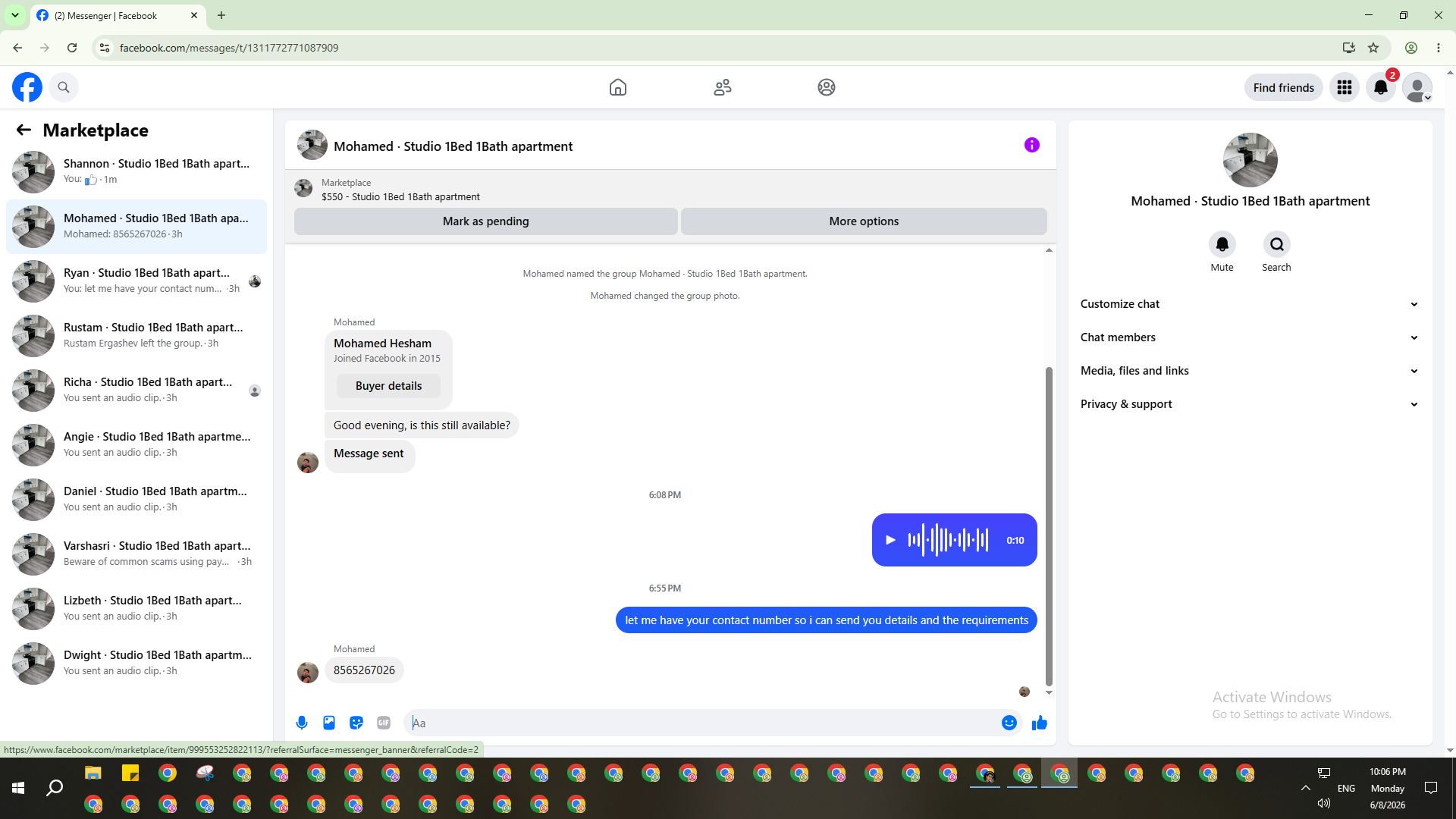This screenshot has height=819, width=1456.
Task: Go back from Marketplace using the arrow
Action: (24, 130)
